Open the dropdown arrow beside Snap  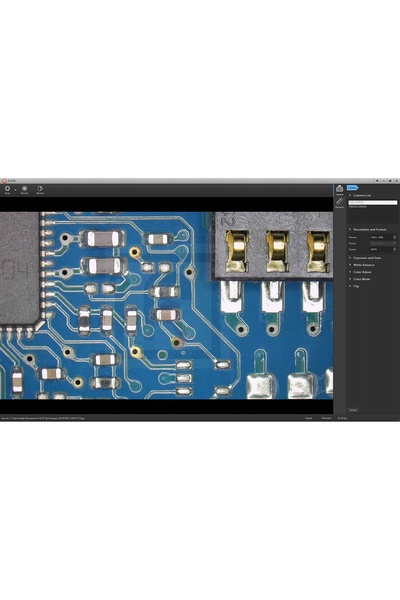15,190
